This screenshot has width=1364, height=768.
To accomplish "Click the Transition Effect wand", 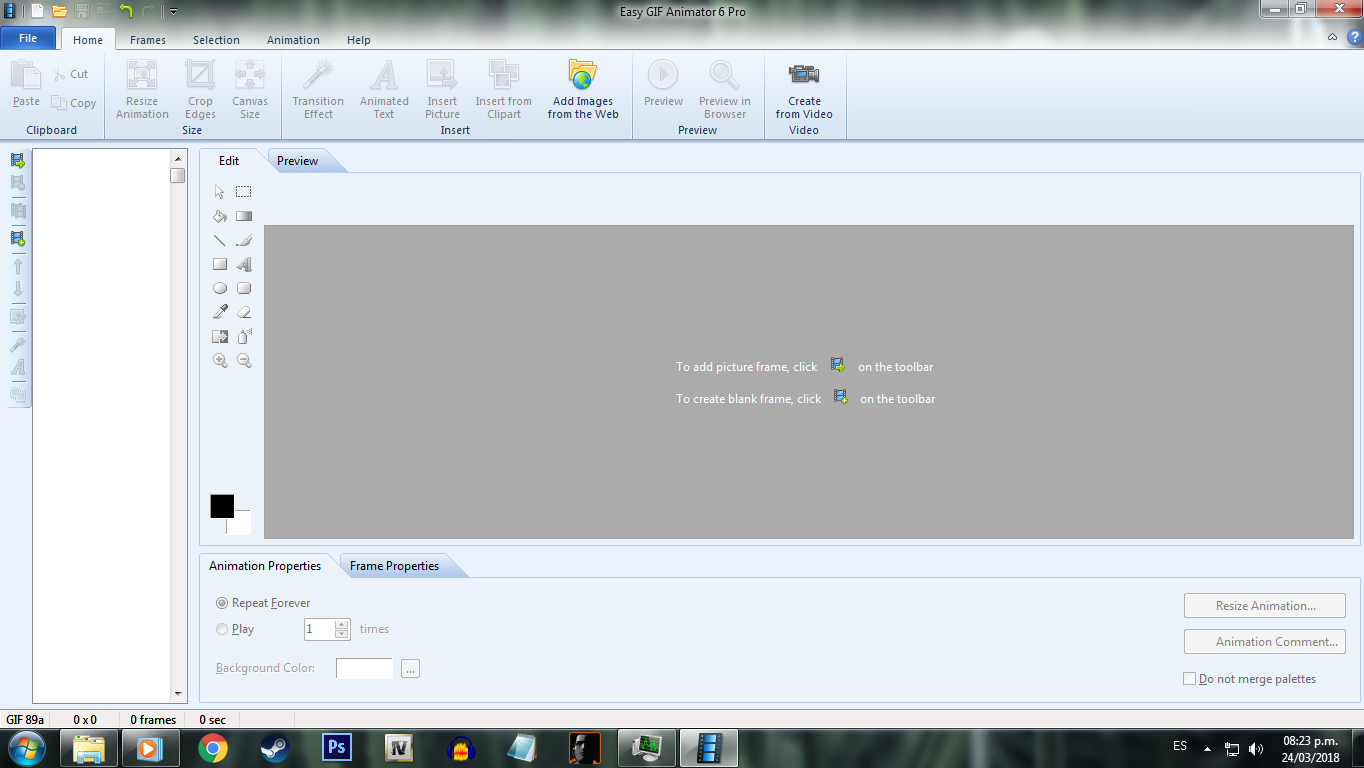I will (x=318, y=89).
